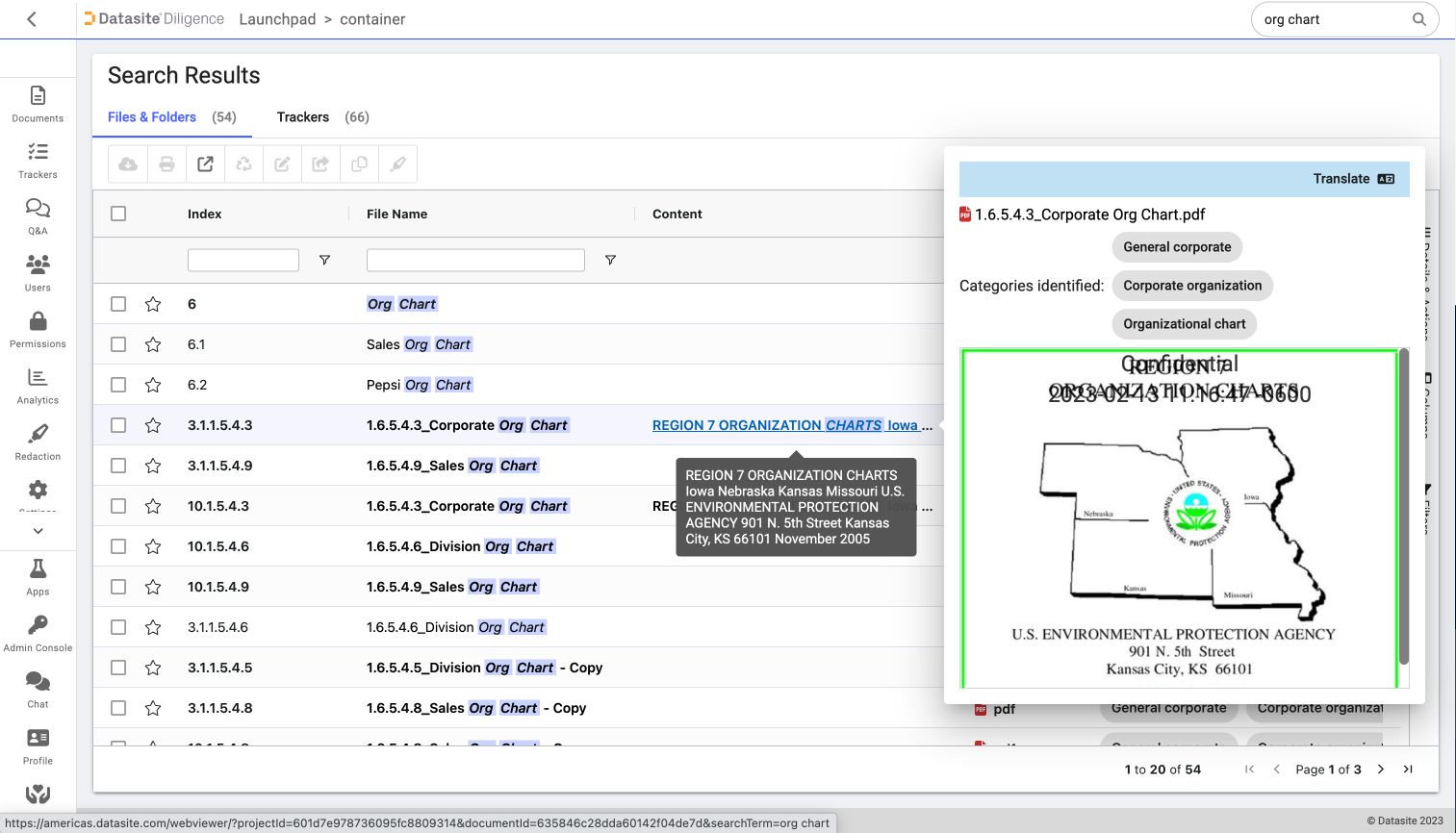The height and width of the screenshot is (833, 1456).
Task: Open the Documents section in sidebar
Action: click(38, 103)
